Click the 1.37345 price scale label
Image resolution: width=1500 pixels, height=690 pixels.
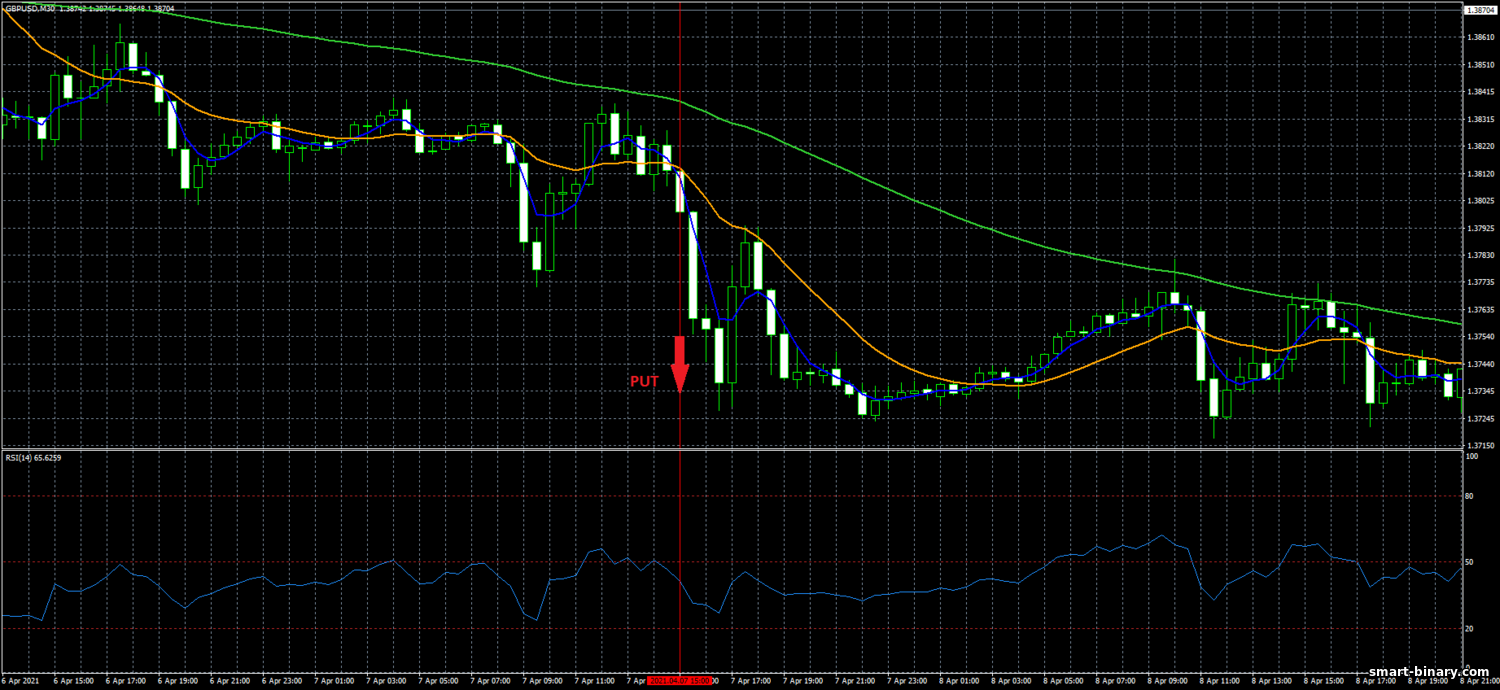tap(1481, 391)
